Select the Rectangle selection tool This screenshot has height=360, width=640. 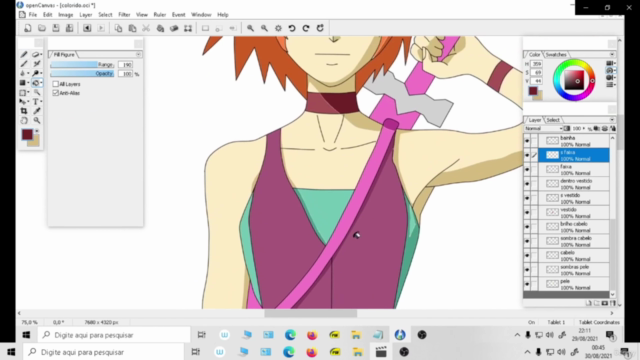23,93
